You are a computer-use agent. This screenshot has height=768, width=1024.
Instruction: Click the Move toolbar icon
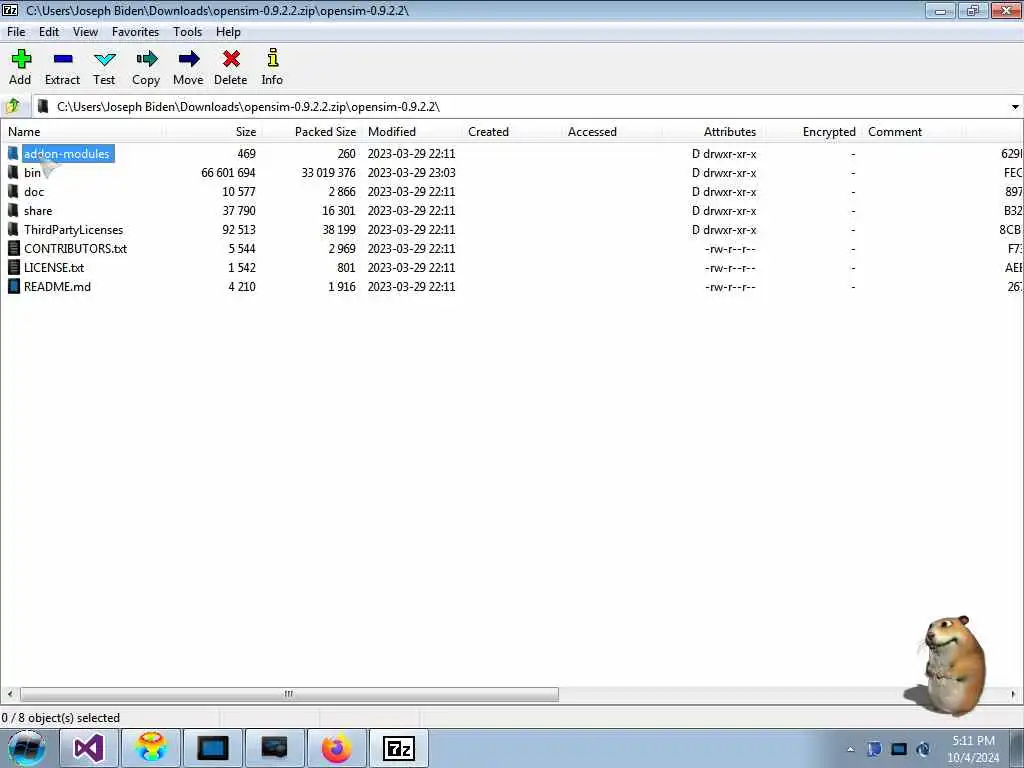(x=188, y=67)
